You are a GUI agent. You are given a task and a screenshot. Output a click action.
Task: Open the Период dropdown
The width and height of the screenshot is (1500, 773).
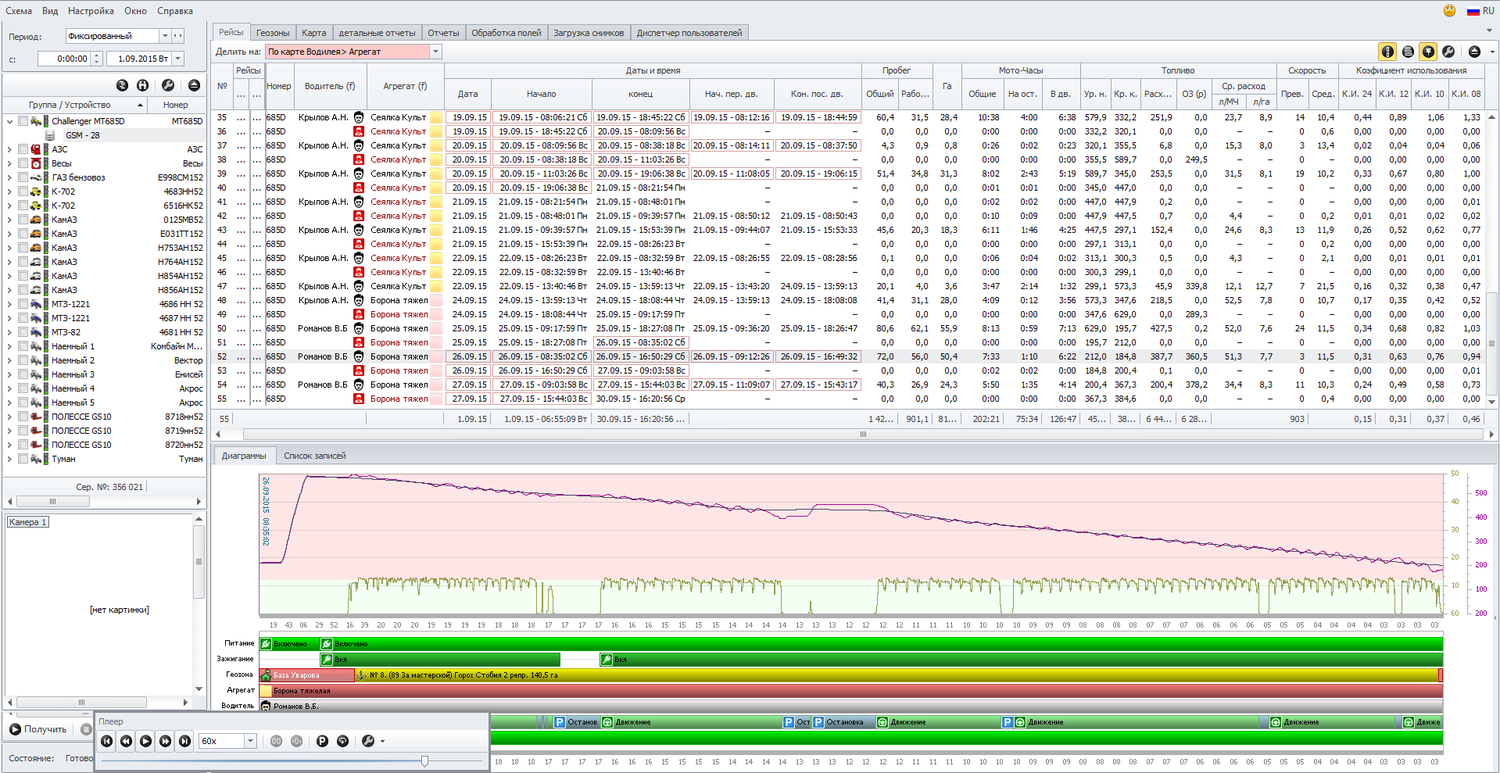tap(165, 36)
